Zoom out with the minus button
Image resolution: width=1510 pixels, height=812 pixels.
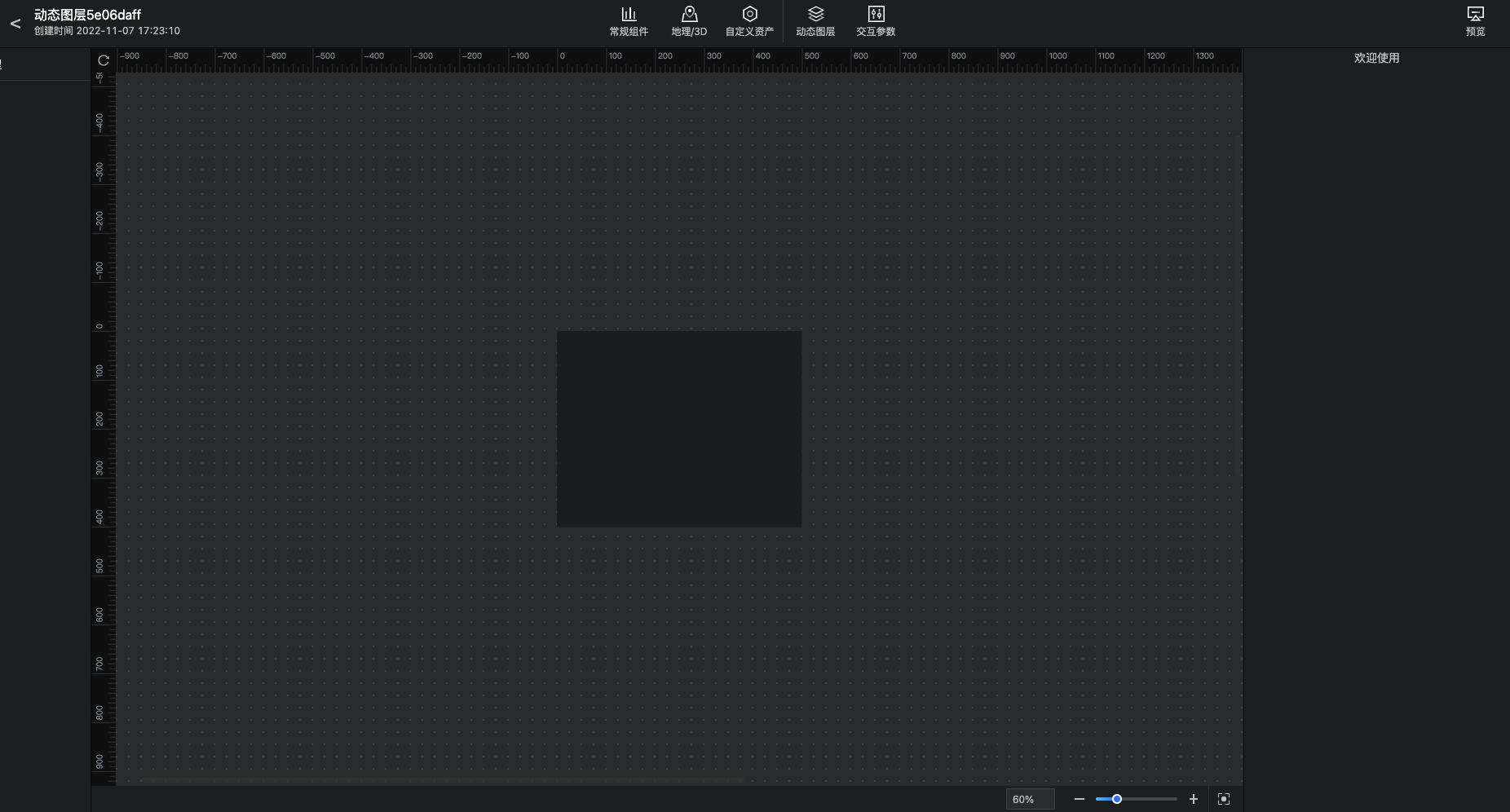[x=1080, y=799]
